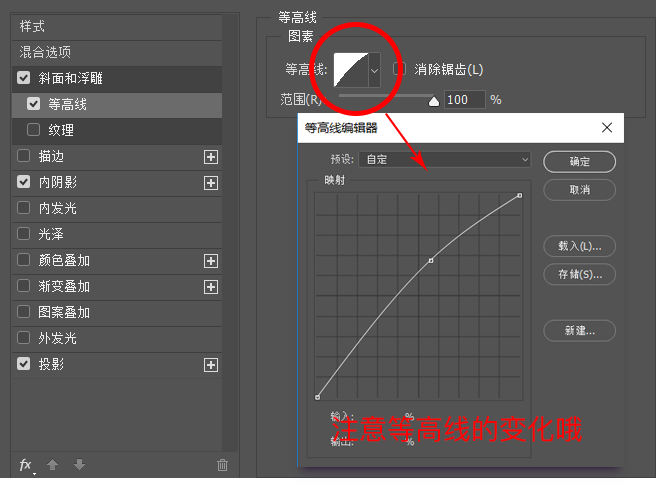This screenshot has height=485, width=656.
Task: Add another 投影 effect with plus icon
Action: [211, 365]
